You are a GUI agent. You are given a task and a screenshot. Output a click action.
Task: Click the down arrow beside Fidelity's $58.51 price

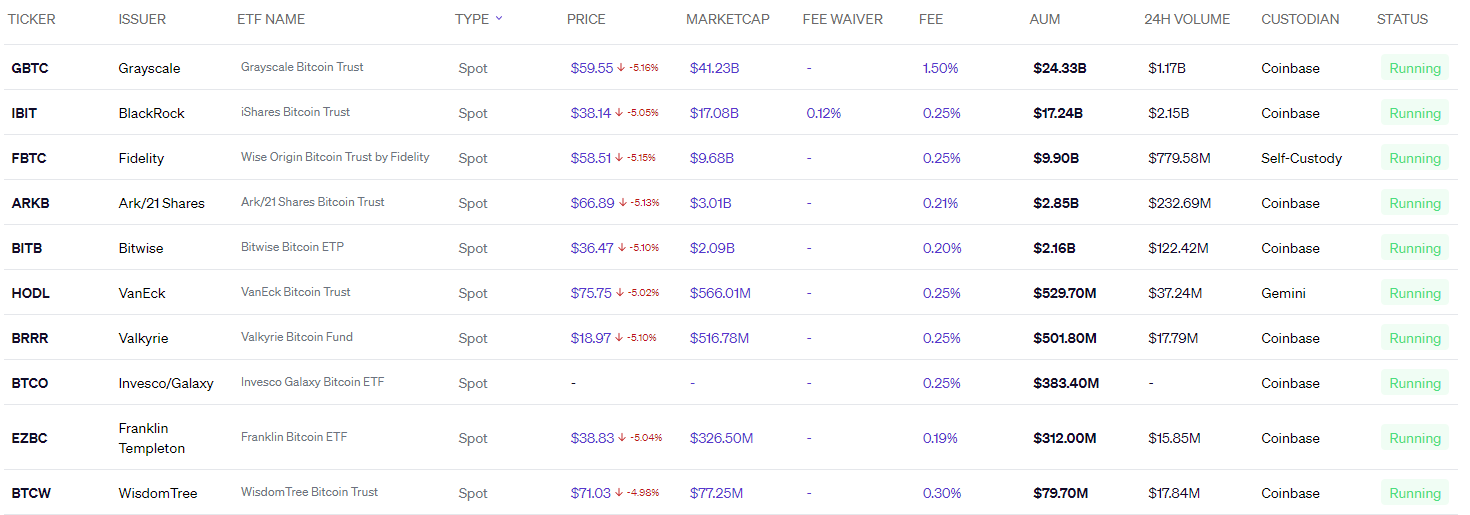[x=621, y=158]
